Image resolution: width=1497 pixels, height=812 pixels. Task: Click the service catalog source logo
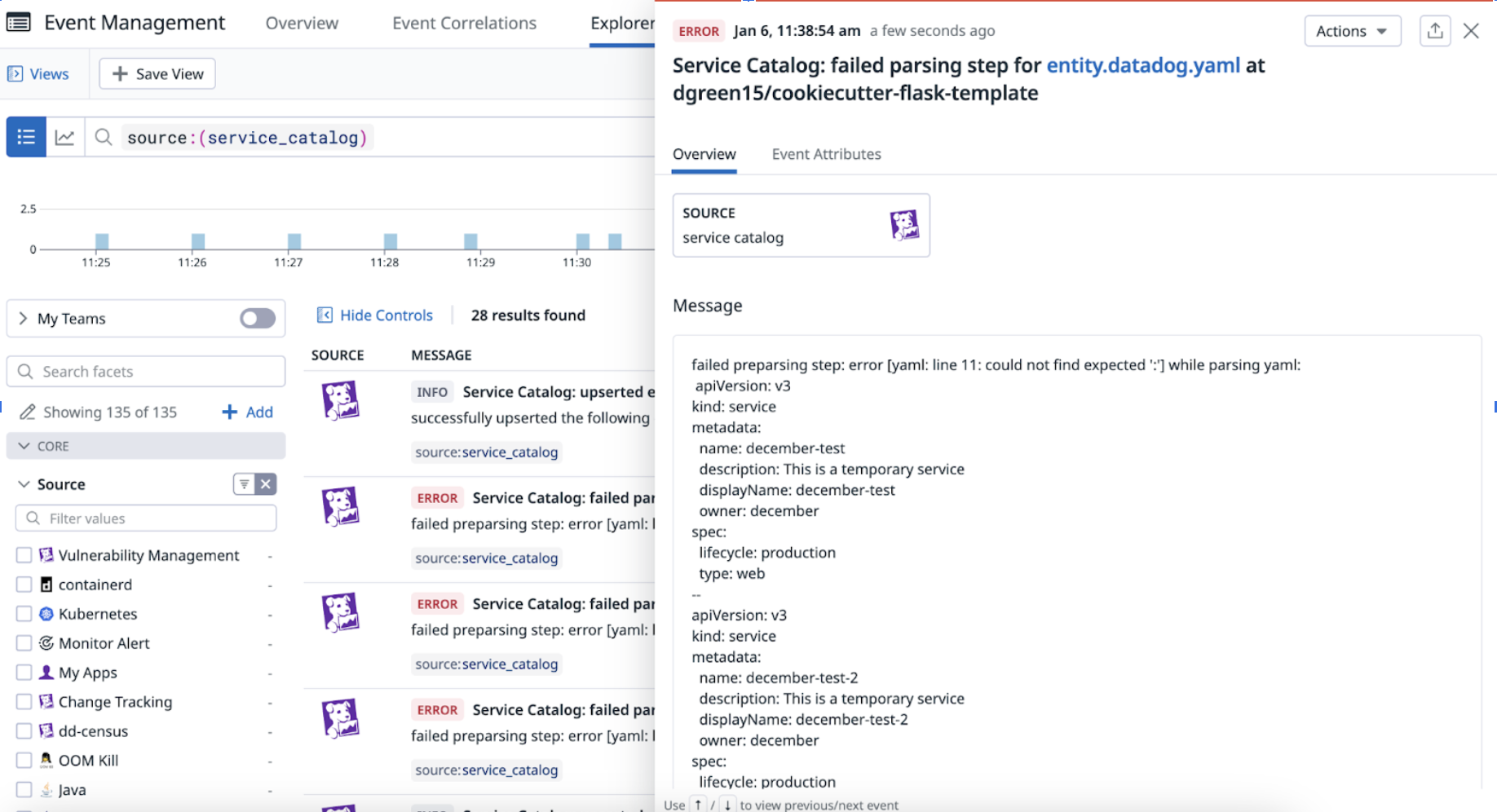pos(903,225)
